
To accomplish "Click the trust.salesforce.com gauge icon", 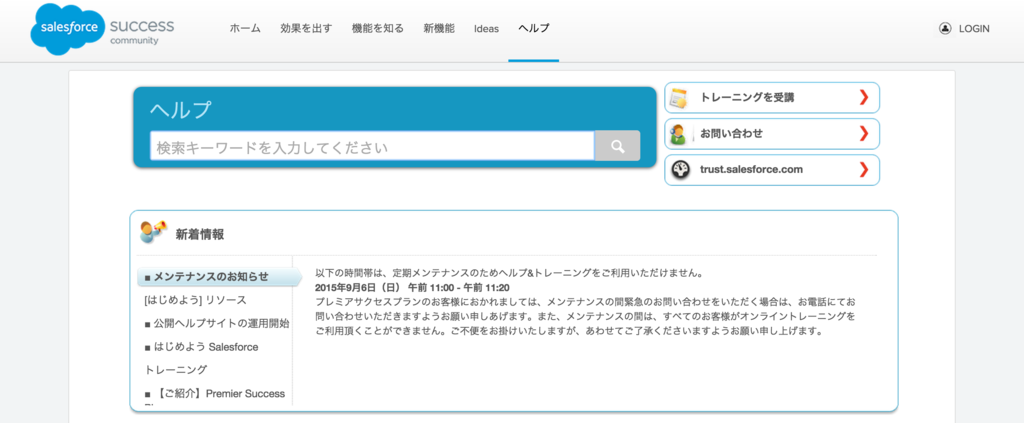I will click(x=680, y=170).
